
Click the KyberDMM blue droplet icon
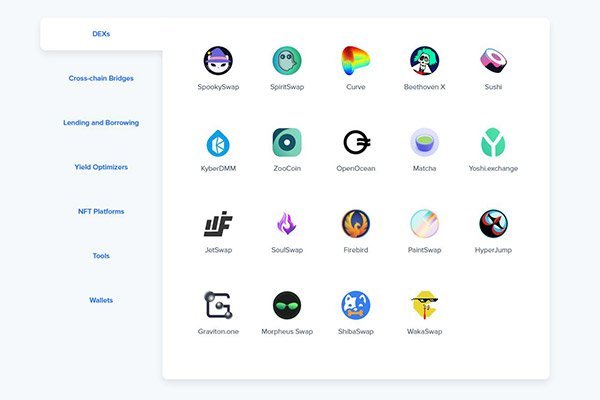click(218, 144)
